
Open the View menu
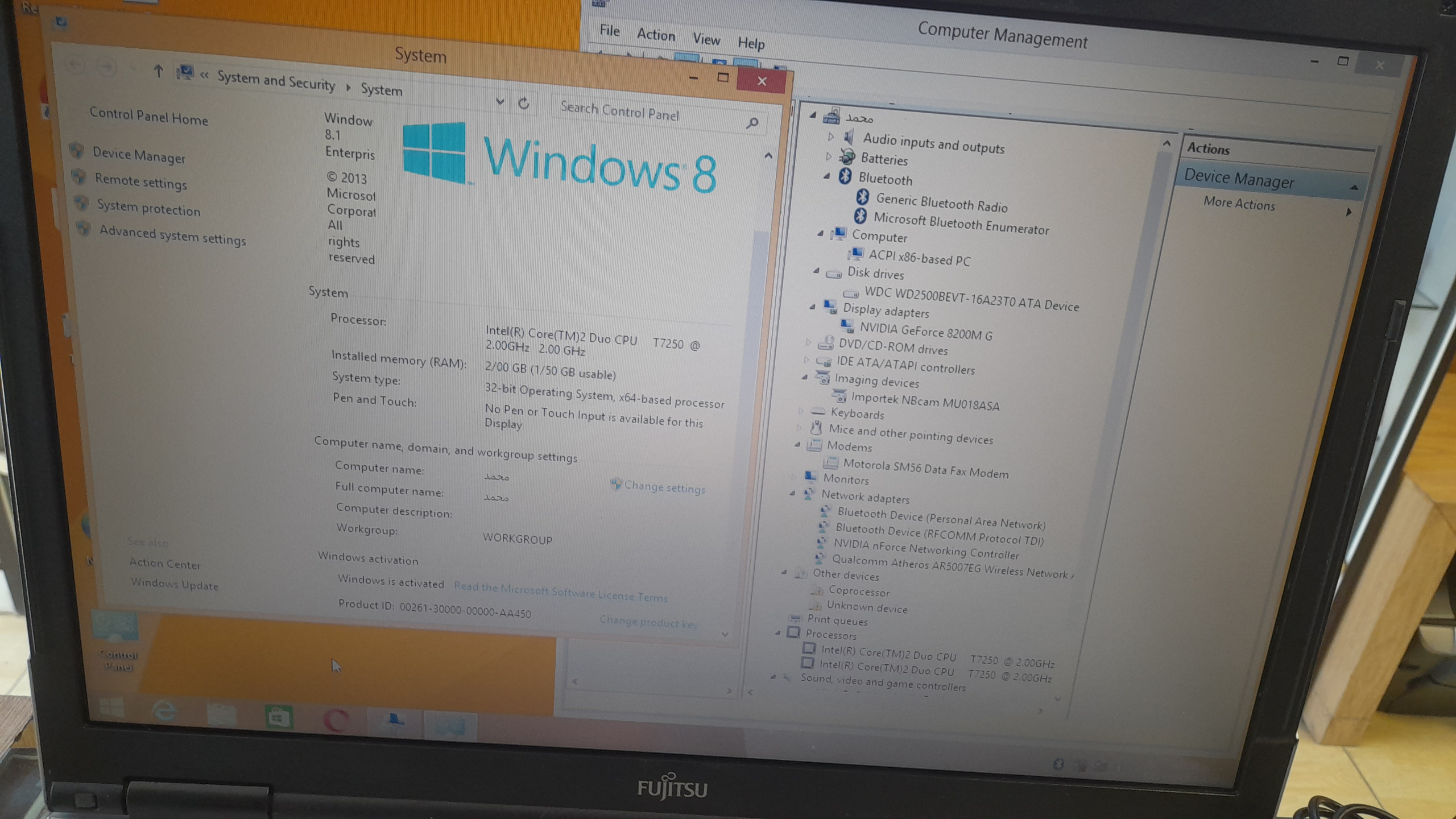coord(706,39)
